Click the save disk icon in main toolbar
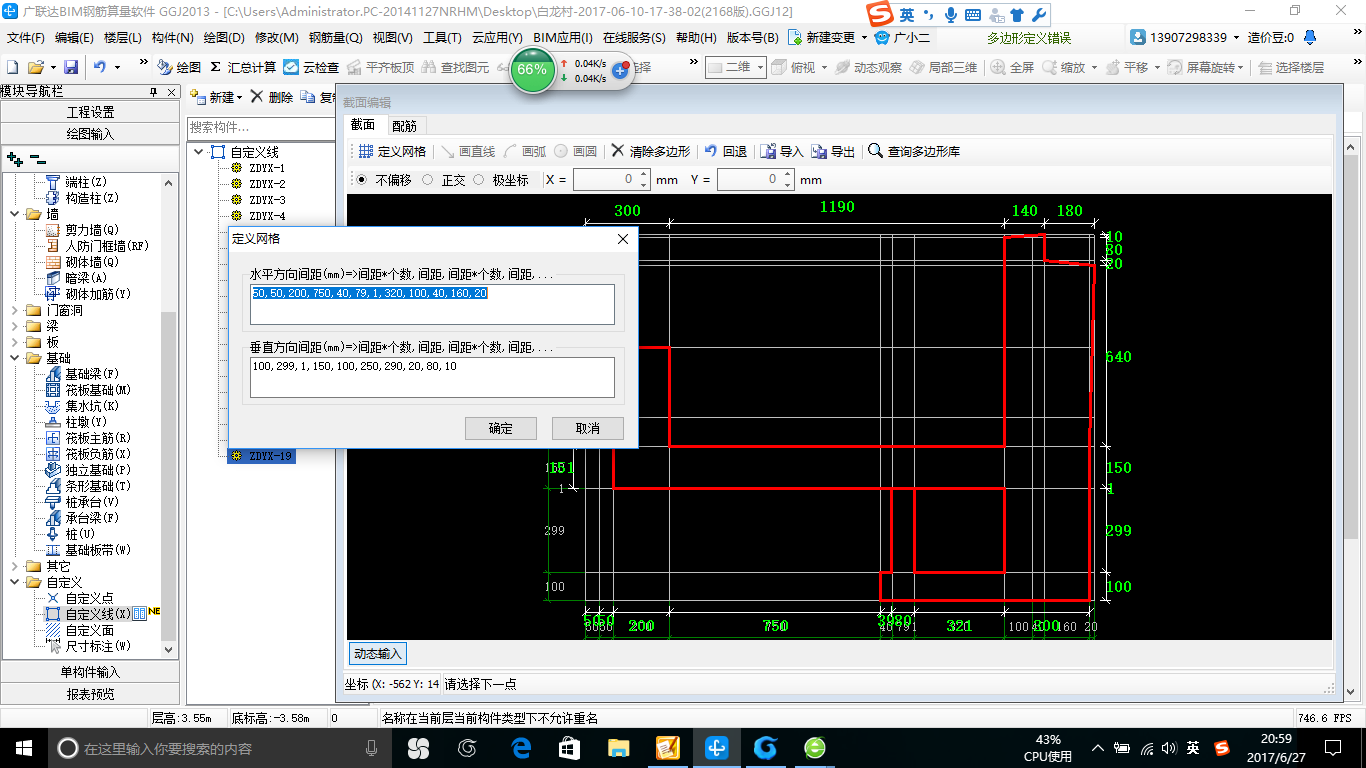The width and height of the screenshot is (1366, 768). pyautogui.click(x=71, y=67)
